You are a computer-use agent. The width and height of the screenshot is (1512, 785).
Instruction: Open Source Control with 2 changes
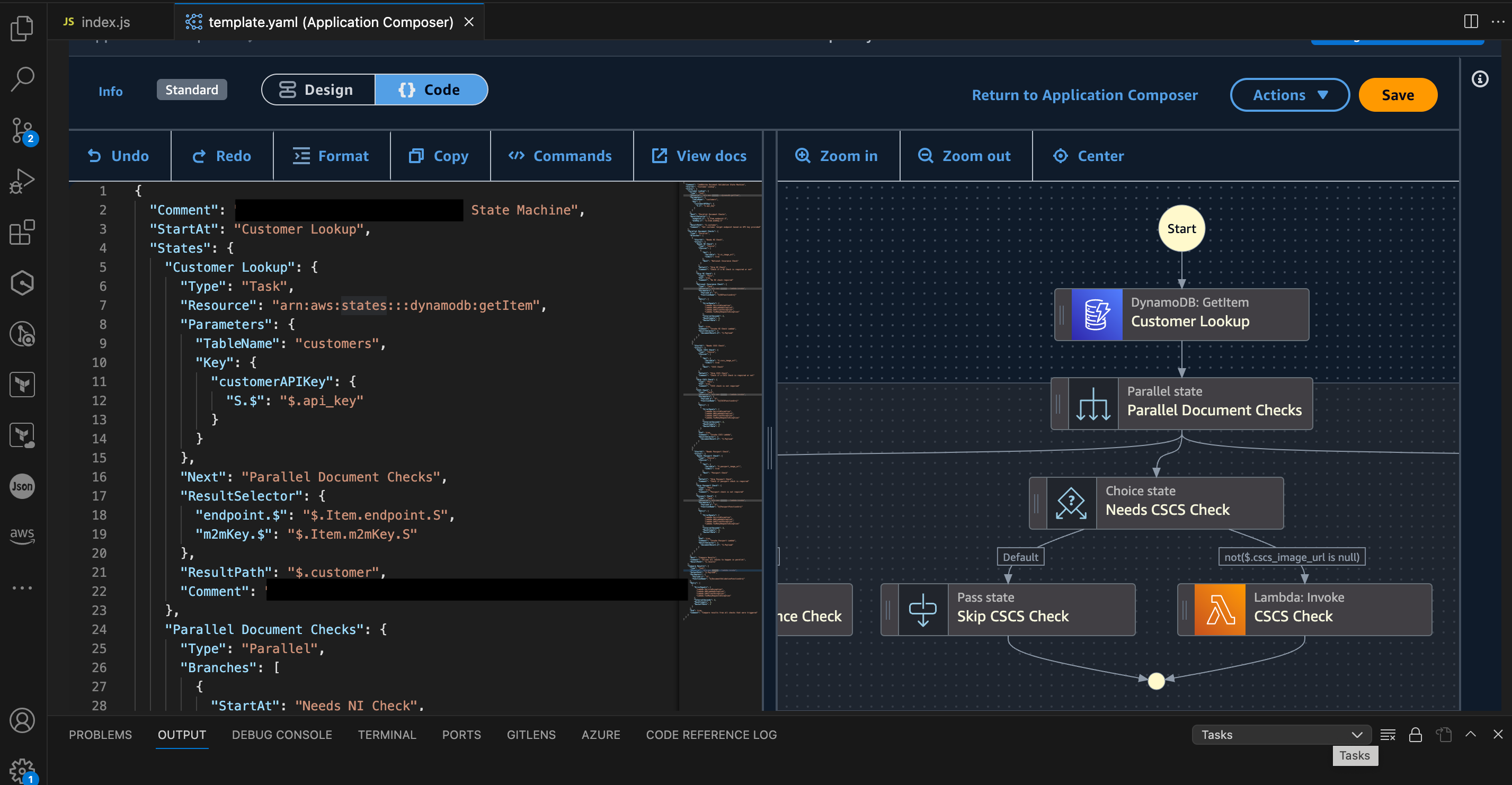click(22, 130)
